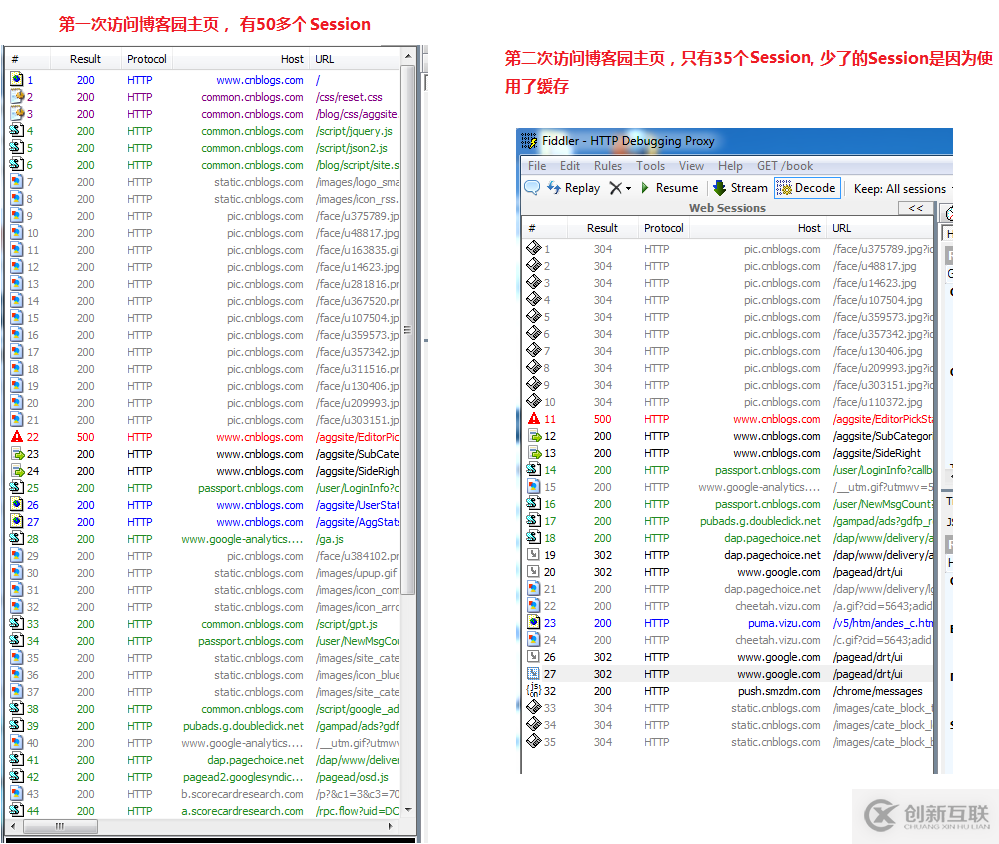Click Resume in the Fiddler toolbar
999x844 pixels.
point(670,188)
